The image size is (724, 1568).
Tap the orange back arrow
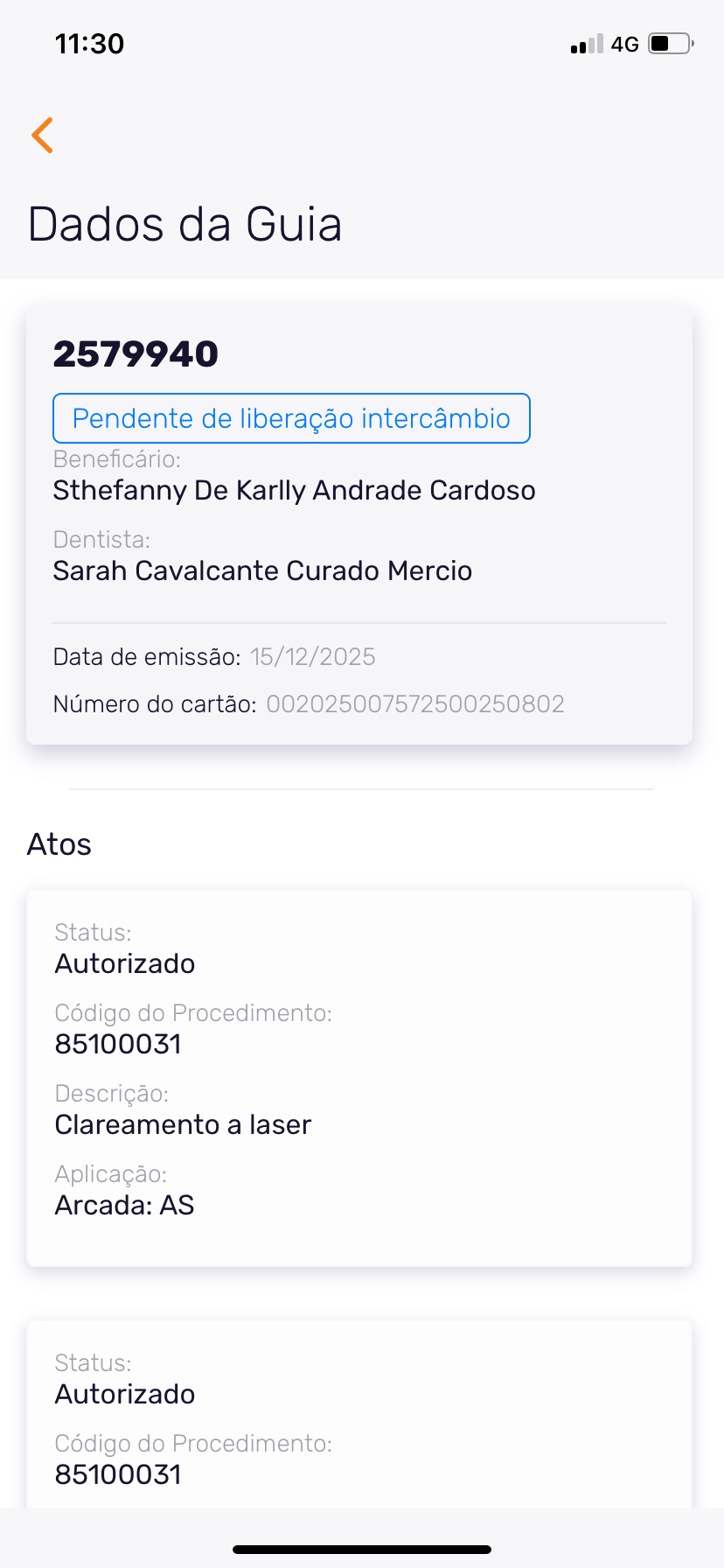(42, 135)
